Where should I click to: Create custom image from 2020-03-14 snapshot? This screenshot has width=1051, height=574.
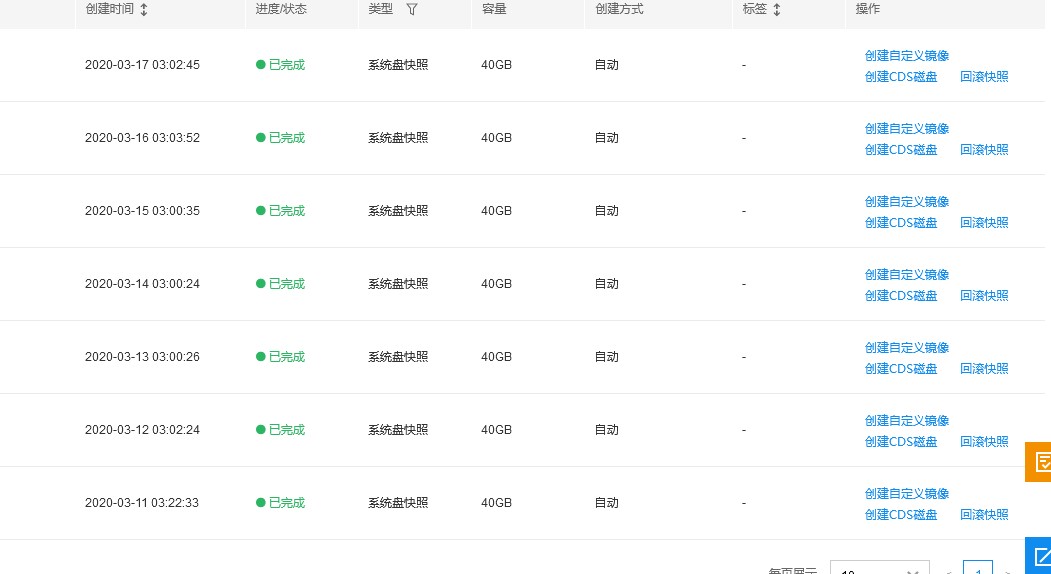(906, 275)
